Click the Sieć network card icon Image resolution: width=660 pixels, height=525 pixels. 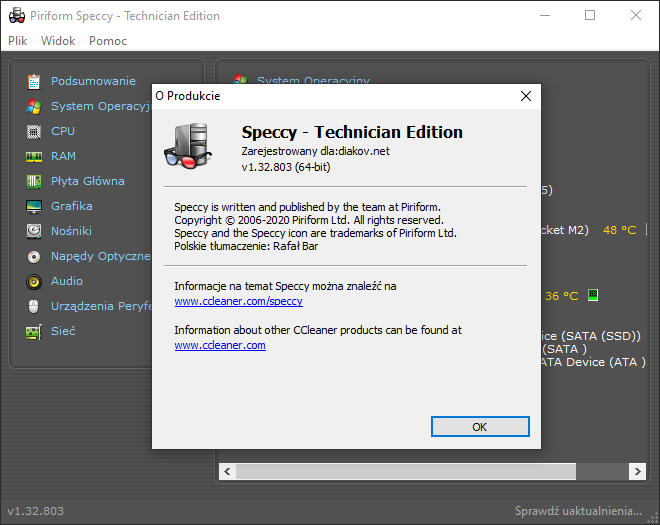[x=34, y=332]
